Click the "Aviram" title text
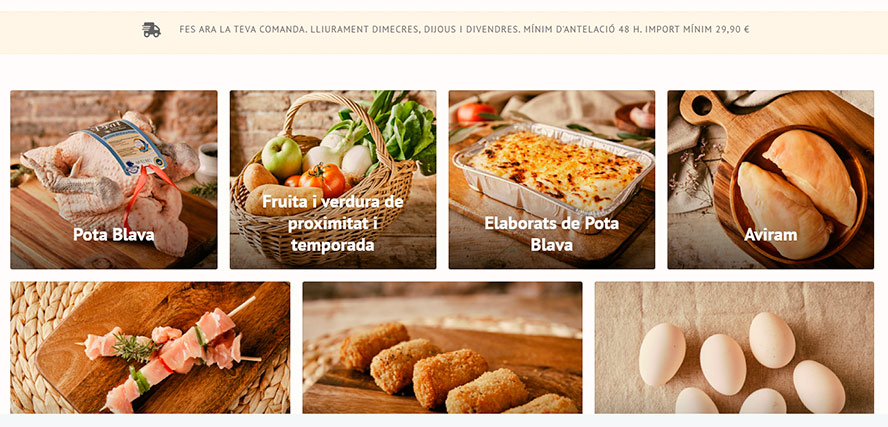 tap(771, 234)
